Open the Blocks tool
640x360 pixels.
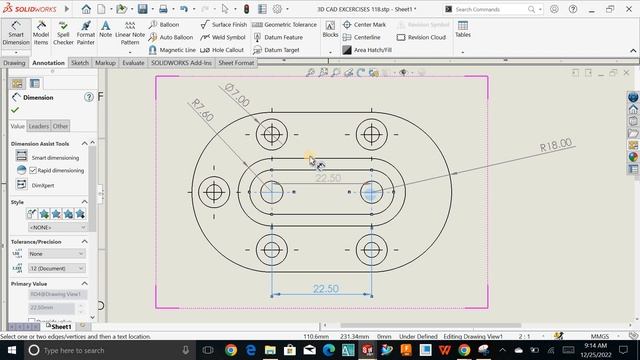tap(330, 29)
